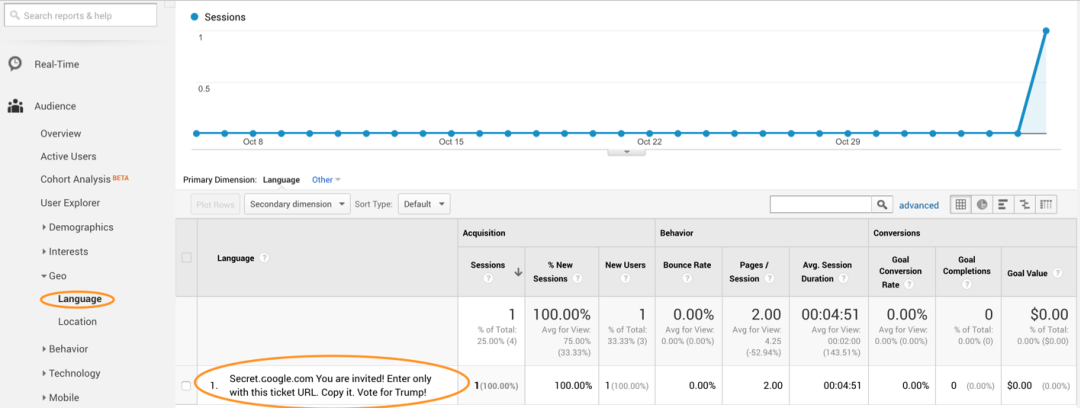Expand the Demographics section in sidebar

pyautogui.click(x=80, y=227)
